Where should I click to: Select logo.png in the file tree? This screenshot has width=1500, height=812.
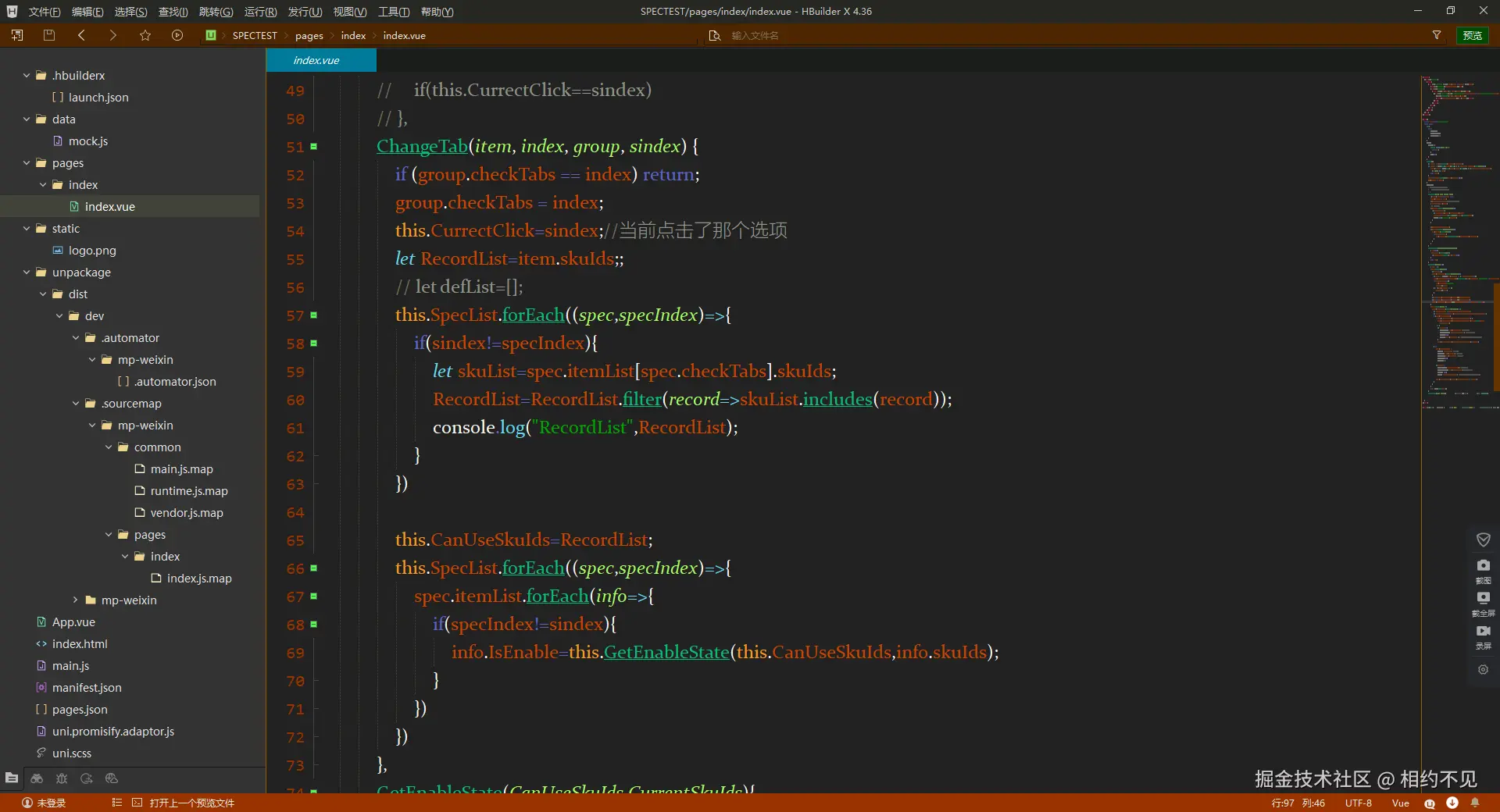point(92,250)
